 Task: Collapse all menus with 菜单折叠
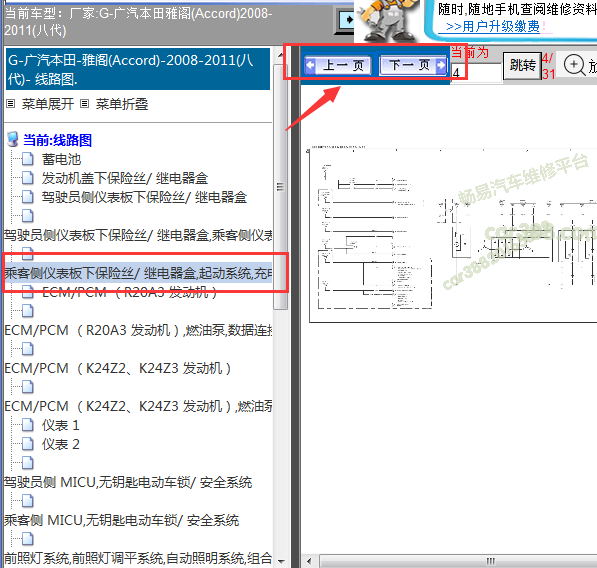(121, 104)
